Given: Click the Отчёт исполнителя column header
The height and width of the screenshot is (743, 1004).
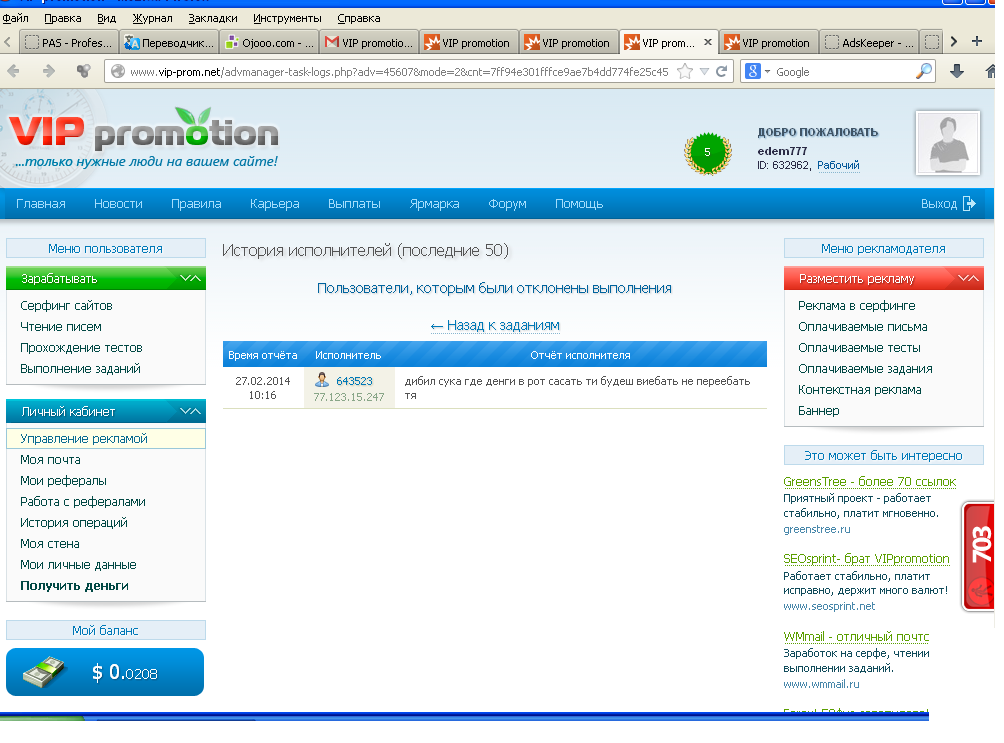Looking at the screenshot, I should pyautogui.click(x=580, y=355).
